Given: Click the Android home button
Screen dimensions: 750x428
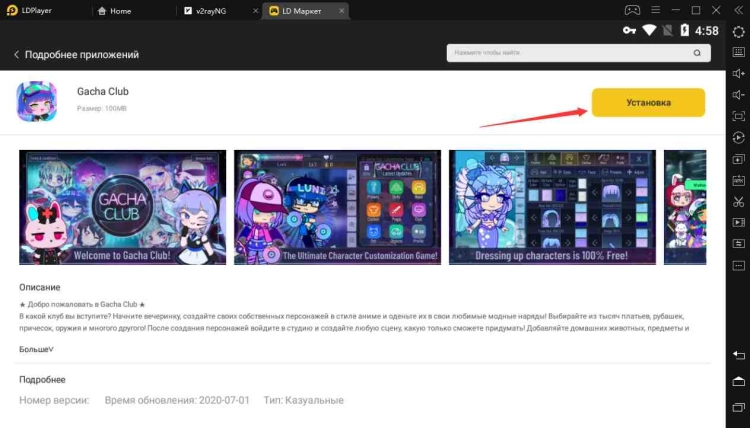Looking at the screenshot, I should pos(739,381).
